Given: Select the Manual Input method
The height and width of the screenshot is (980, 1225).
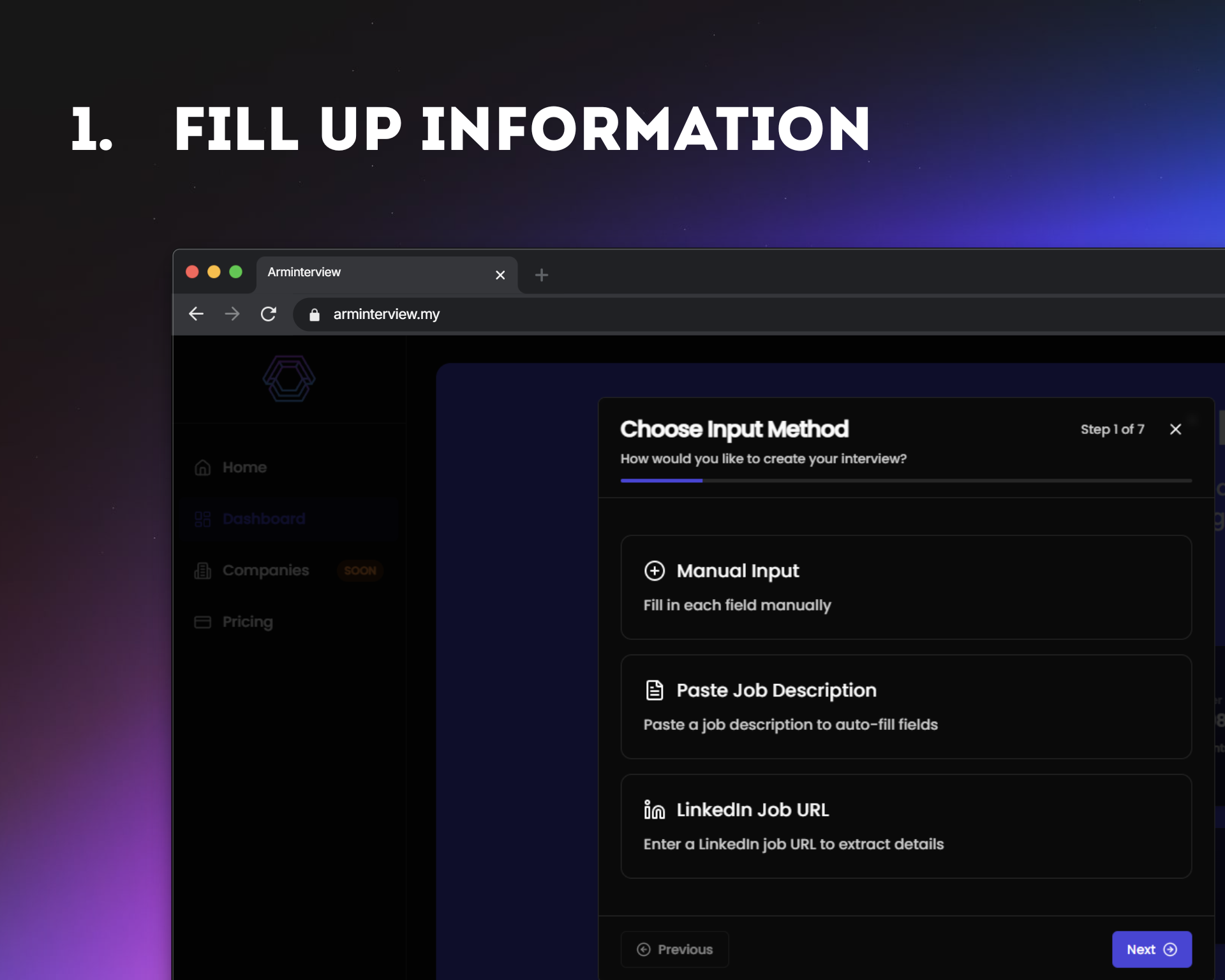Looking at the screenshot, I should pyautogui.click(x=906, y=586).
